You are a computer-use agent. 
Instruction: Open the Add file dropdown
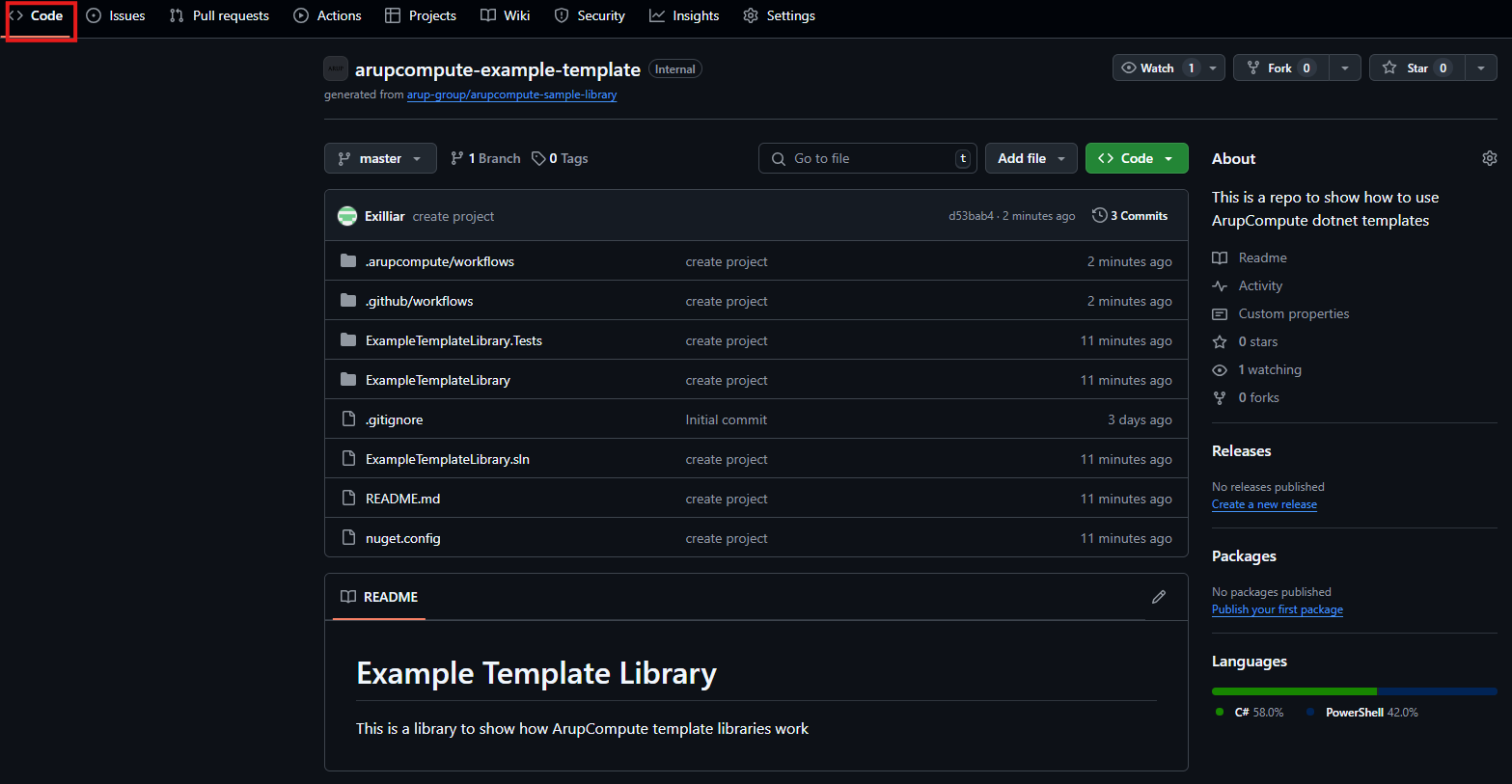point(1031,158)
